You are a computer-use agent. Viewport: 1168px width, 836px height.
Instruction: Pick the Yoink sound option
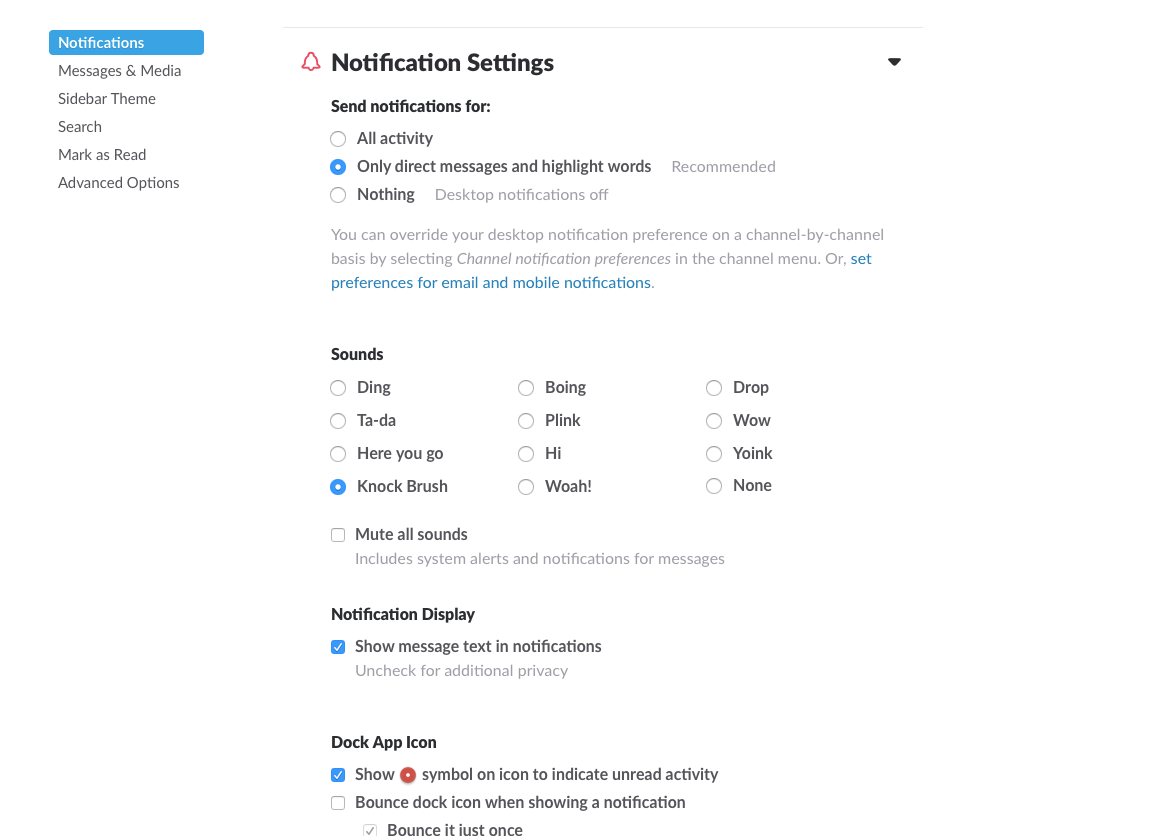tap(714, 454)
